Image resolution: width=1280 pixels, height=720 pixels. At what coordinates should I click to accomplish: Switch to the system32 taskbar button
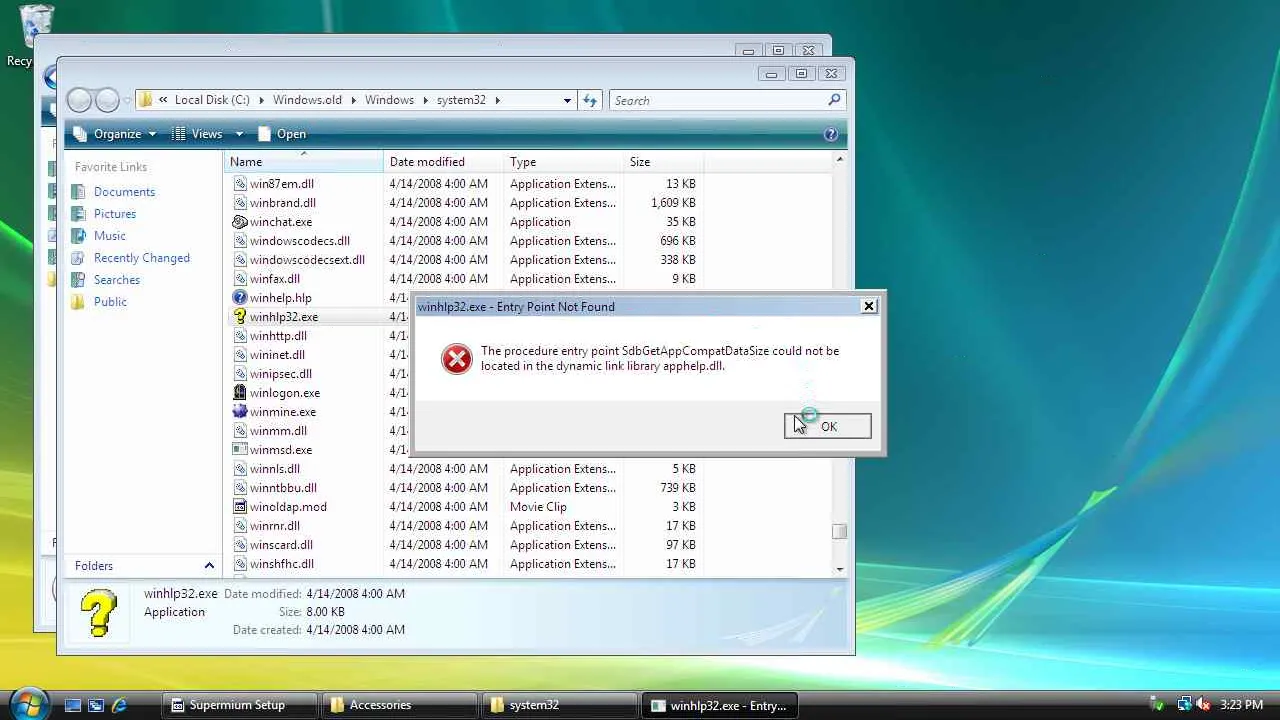(558, 705)
